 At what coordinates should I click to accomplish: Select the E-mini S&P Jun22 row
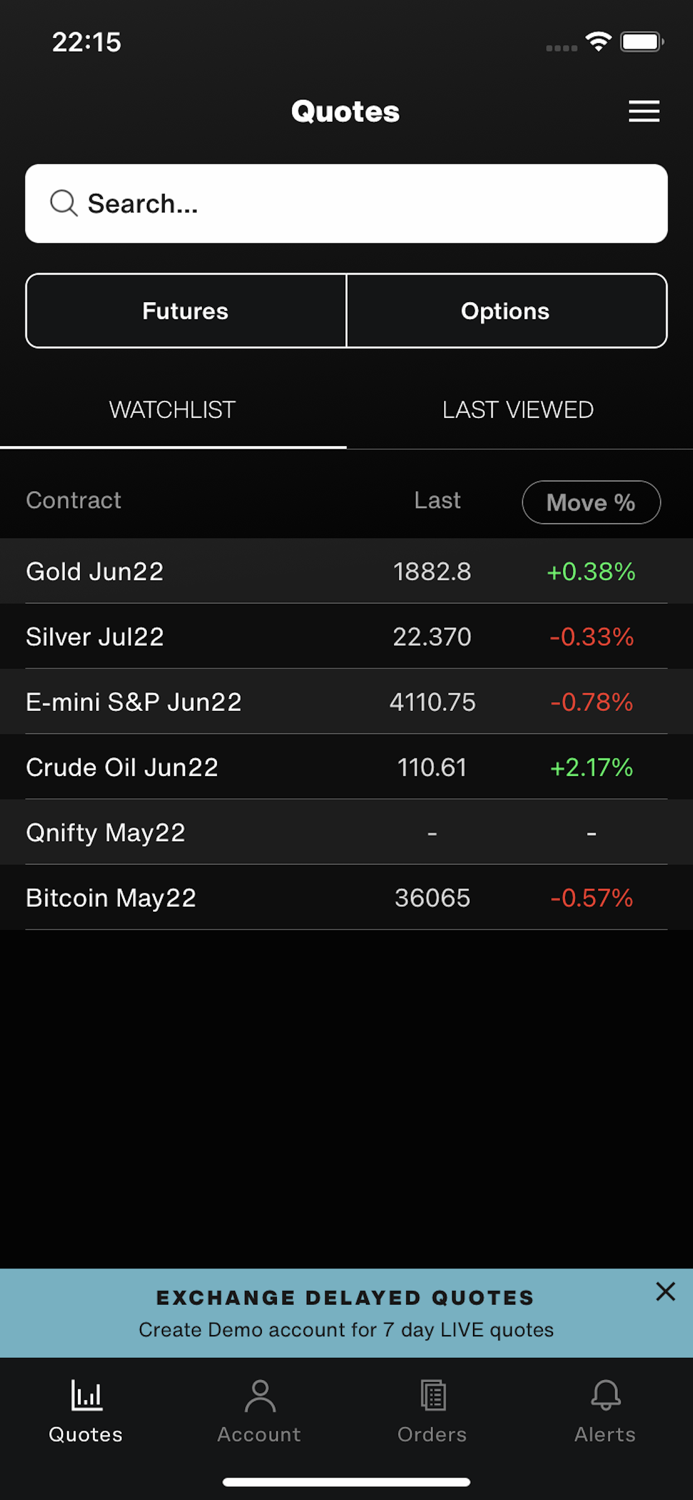point(134,702)
